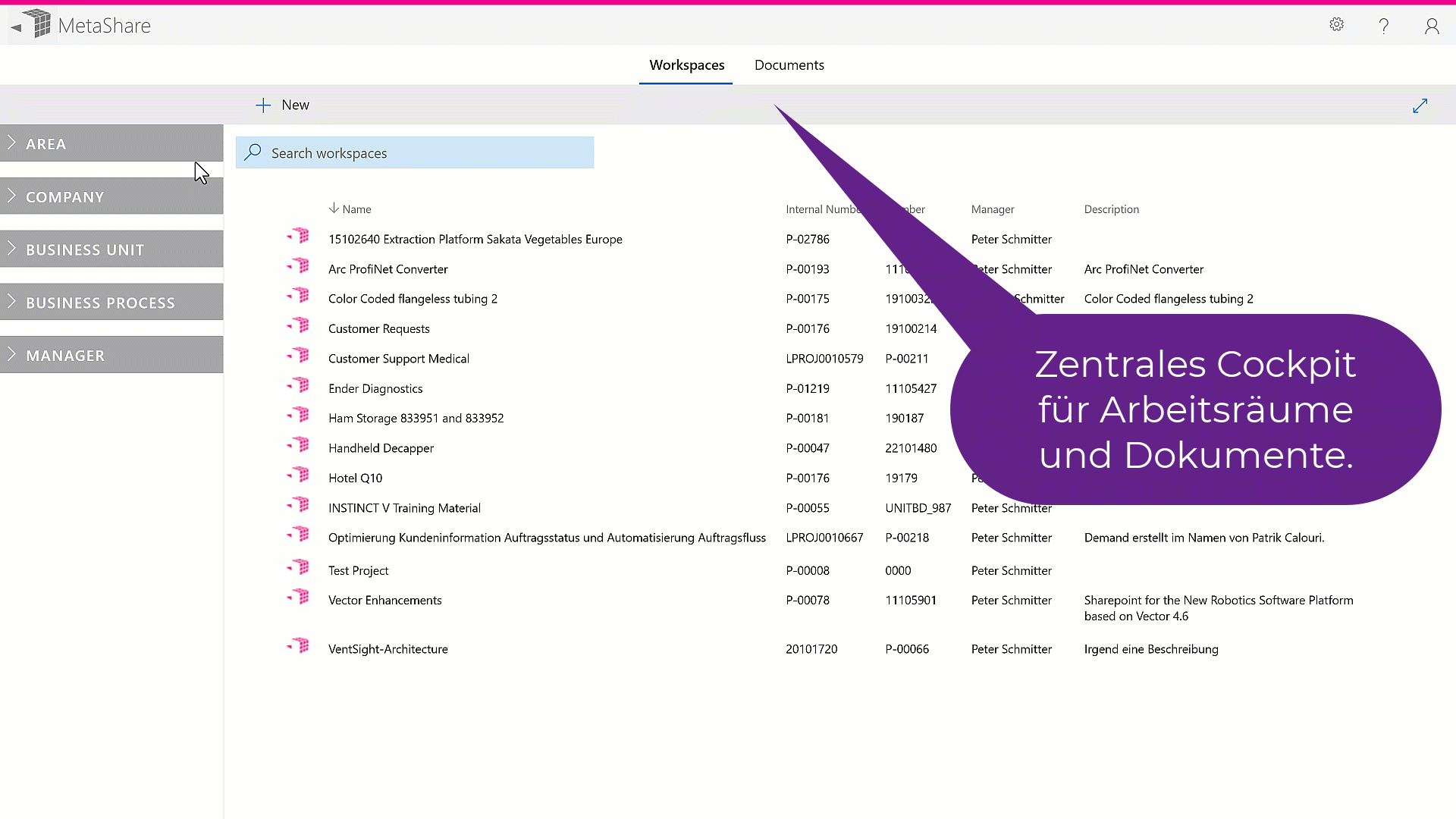Click the search magnifier icon
The height and width of the screenshot is (819, 1456).
(x=253, y=152)
